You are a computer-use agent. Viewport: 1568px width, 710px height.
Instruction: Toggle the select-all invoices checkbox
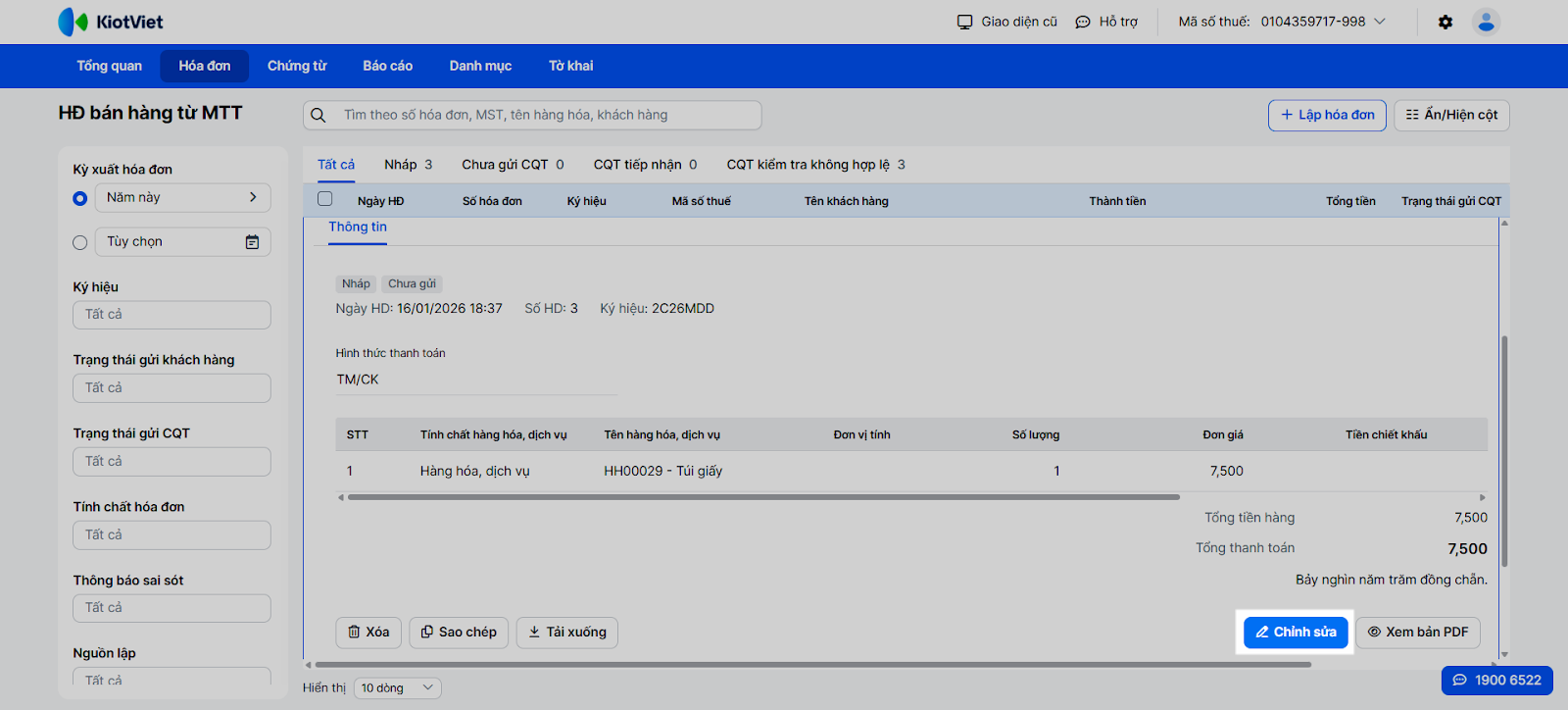click(325, 199)
